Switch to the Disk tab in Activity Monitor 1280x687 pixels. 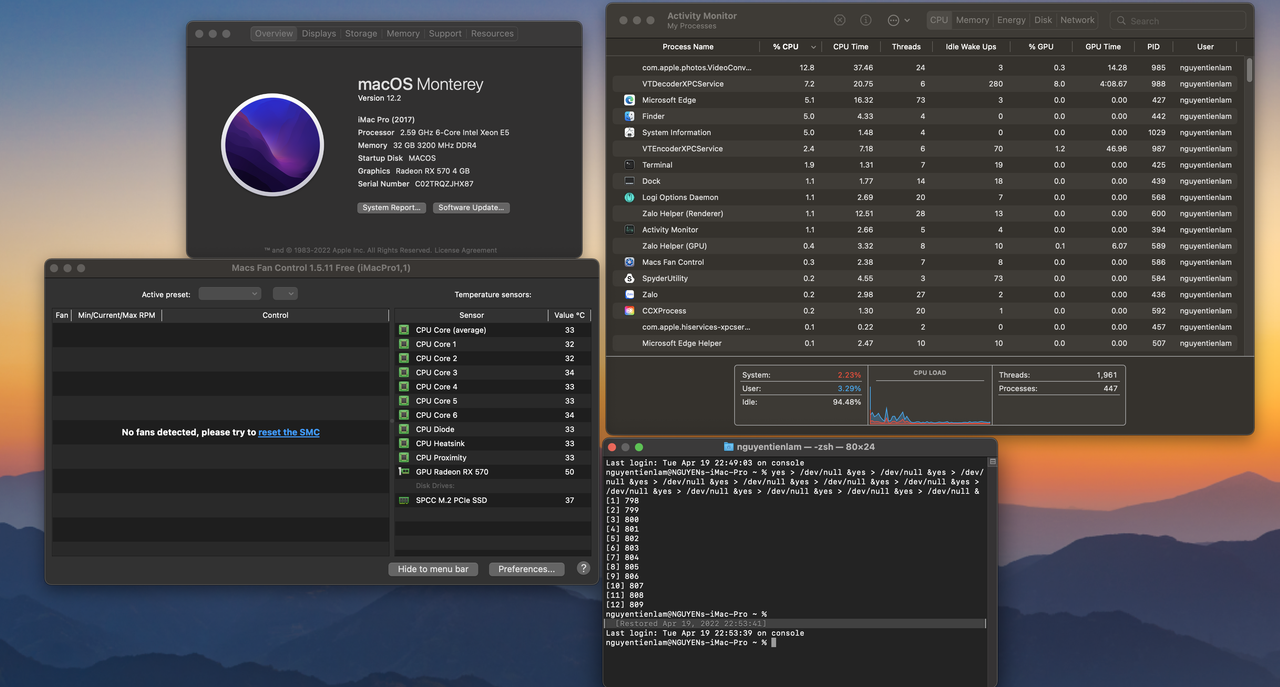(1043, 20)
